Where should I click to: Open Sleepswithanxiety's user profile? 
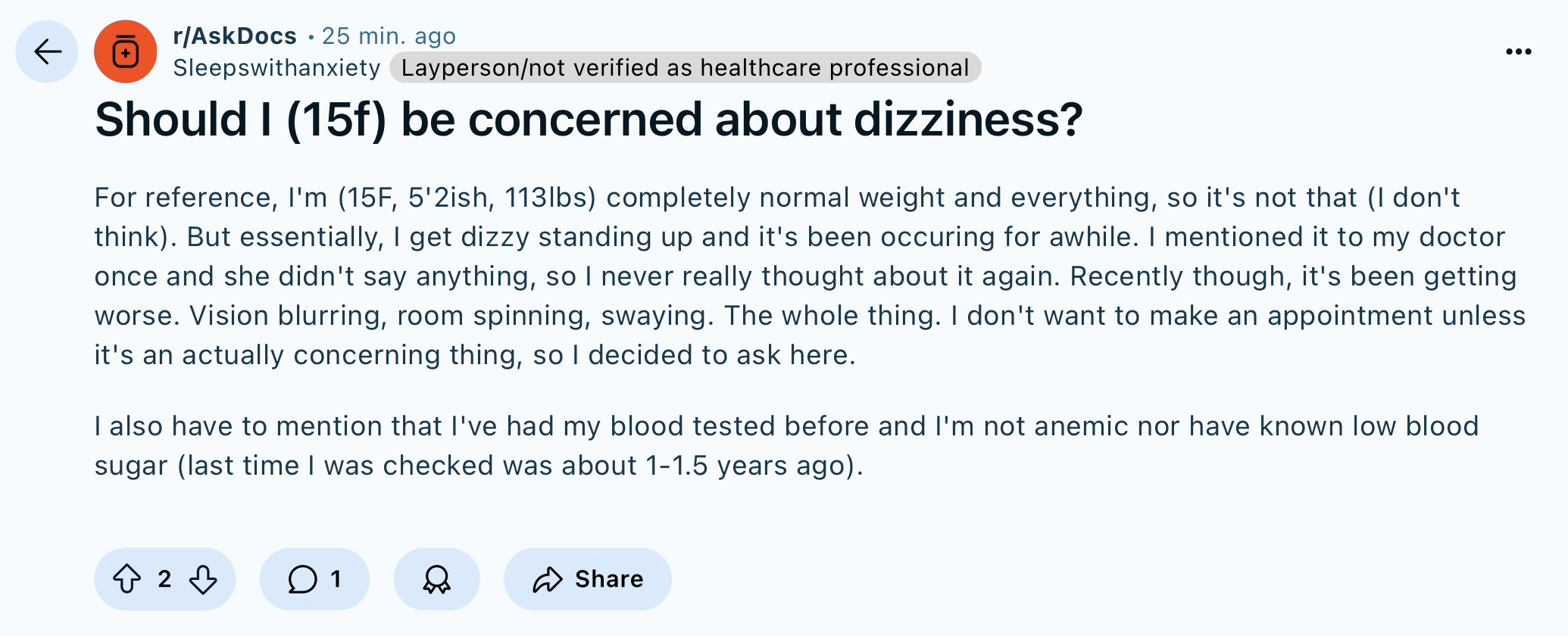pyautogui.click(x=276, y=68)
